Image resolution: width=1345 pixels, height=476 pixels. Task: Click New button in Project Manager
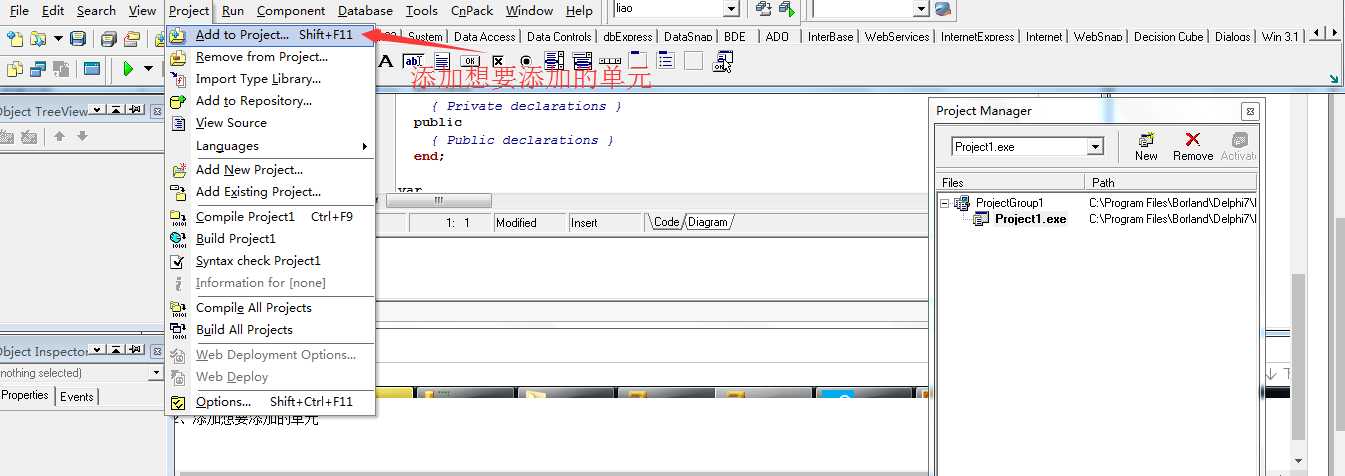1146,146
